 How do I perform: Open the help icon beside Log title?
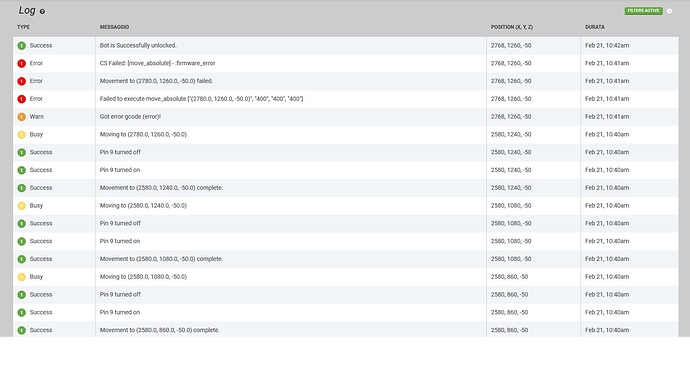[x=42, y=11]
